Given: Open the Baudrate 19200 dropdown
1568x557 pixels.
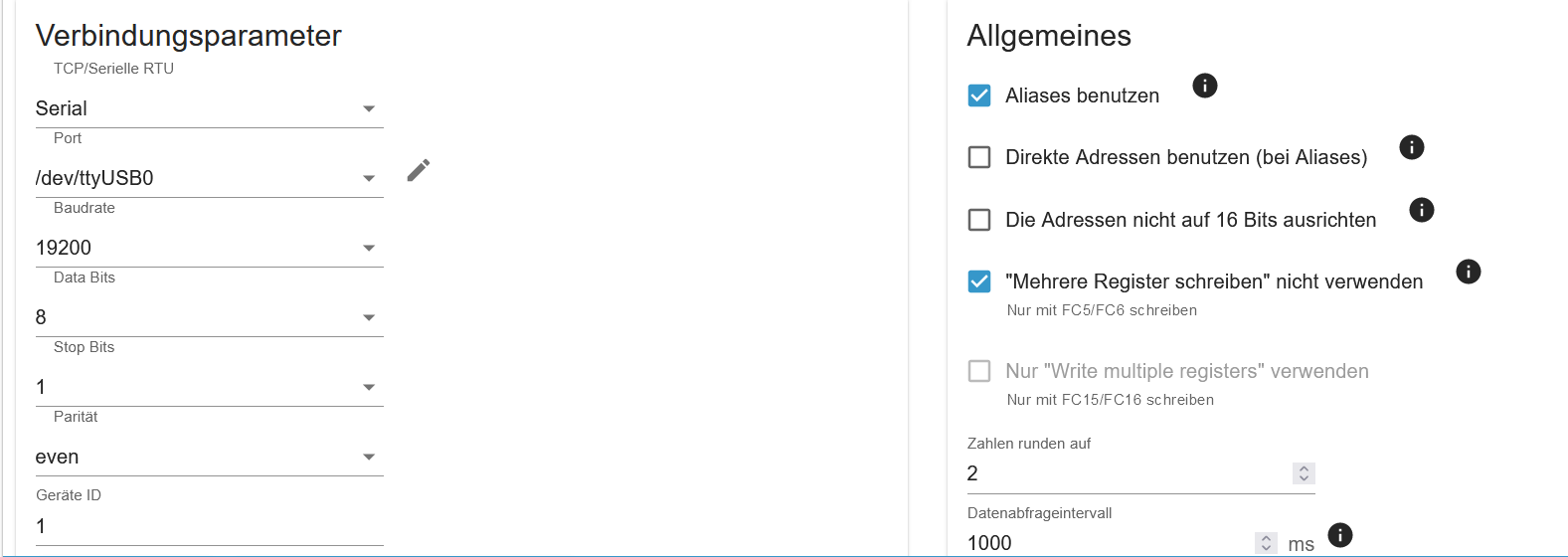Looking at the screenshot, I should tap(209, 248).
